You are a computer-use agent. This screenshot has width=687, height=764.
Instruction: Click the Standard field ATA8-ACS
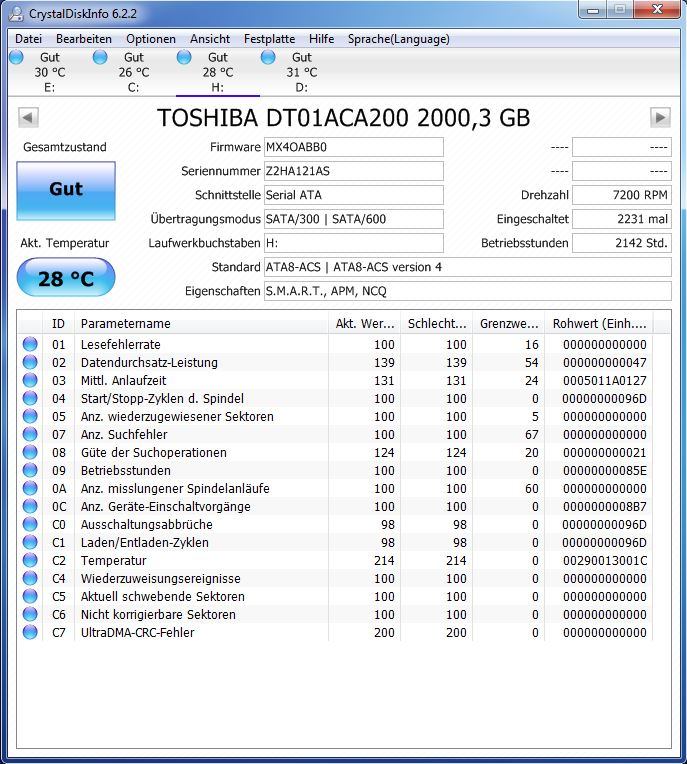click(x=468, y=267)
